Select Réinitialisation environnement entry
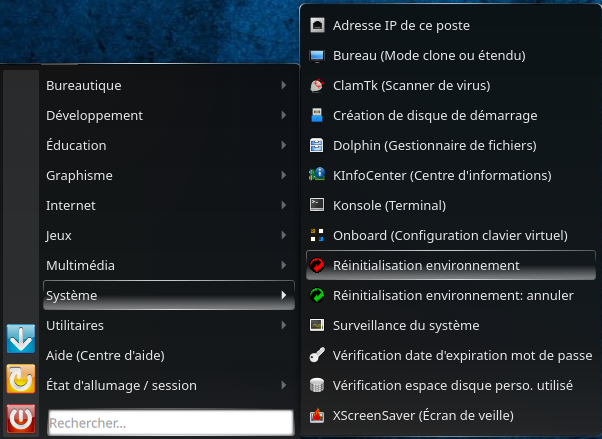Viewport: 602px width, 439px height. tap(451, 265)
